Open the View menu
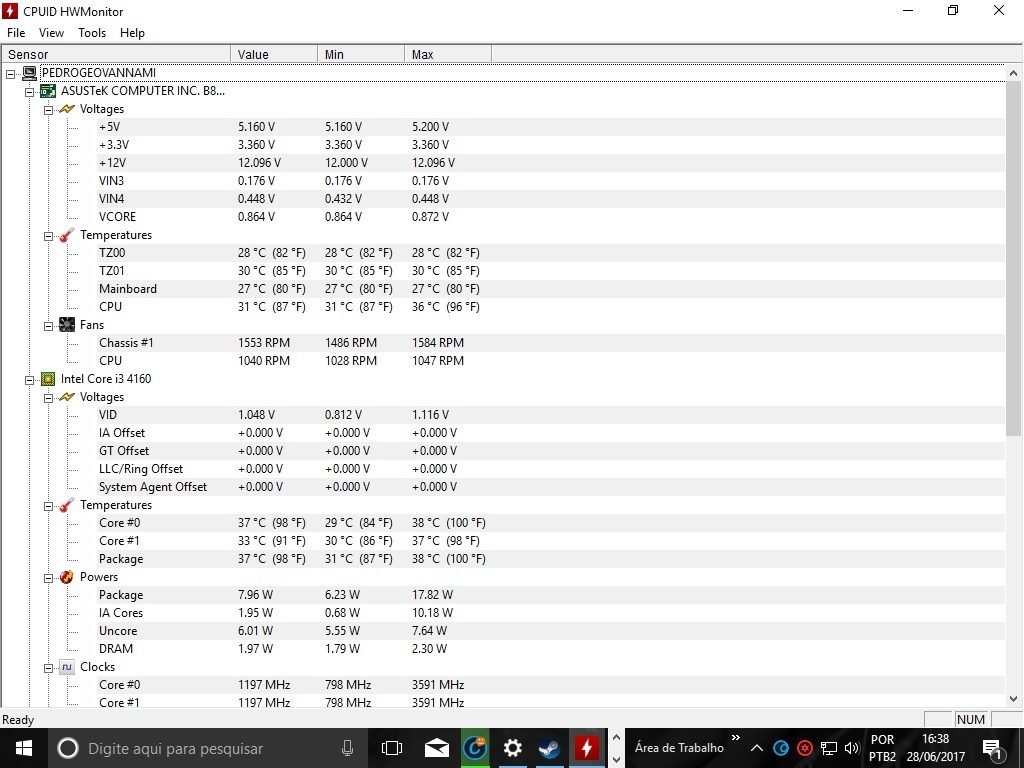This screenshot has width=1024, height=768. pyautogui.click(x=51, y=33)
